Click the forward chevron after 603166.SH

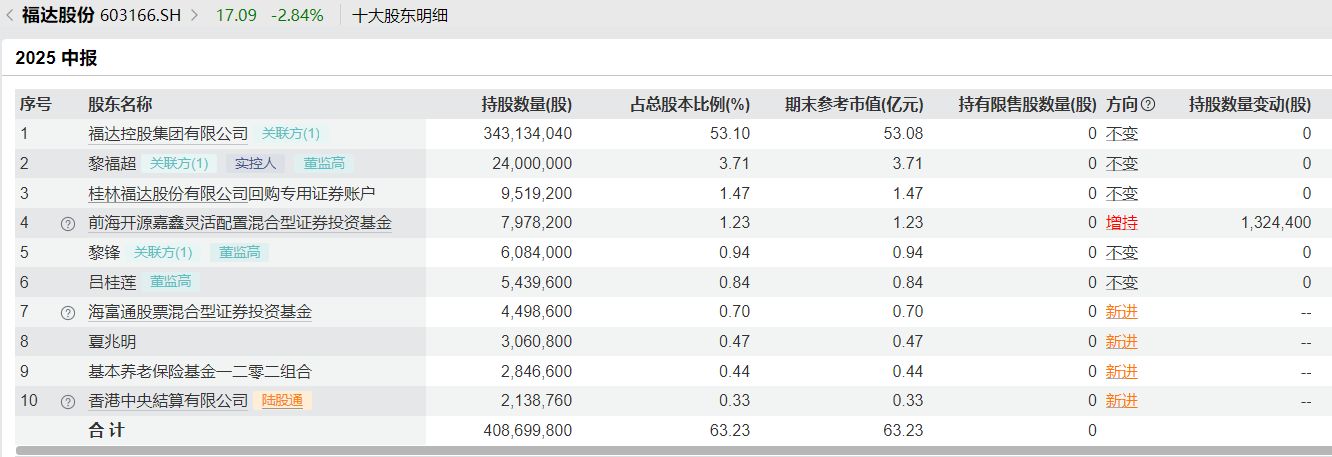tap(194, 15)
